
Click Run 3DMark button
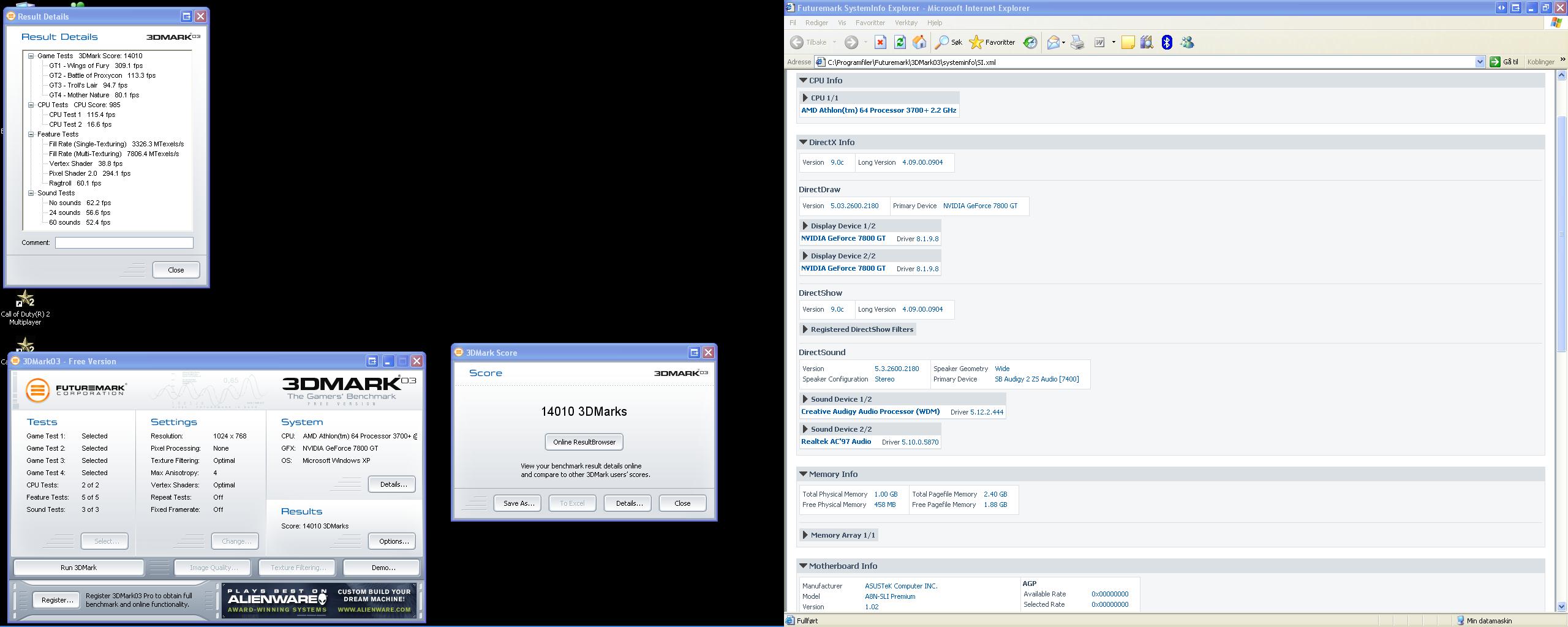click(x=78, y=568)
